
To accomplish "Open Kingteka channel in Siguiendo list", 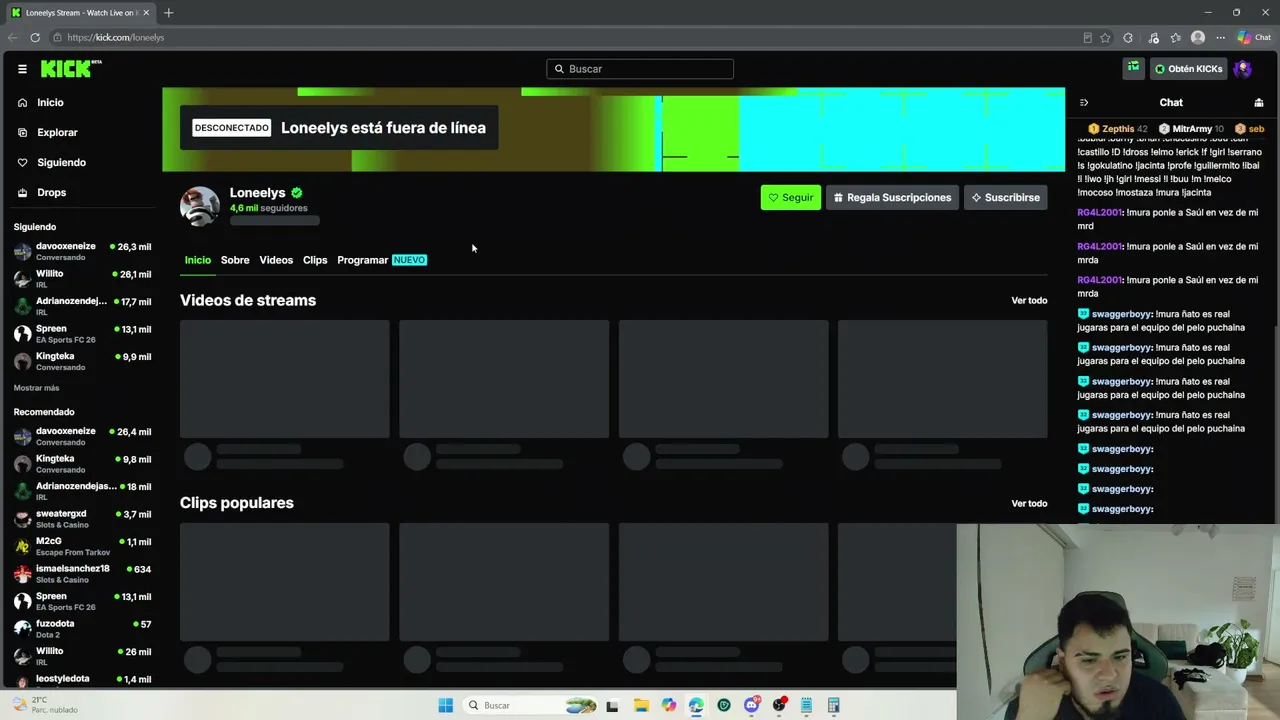I will tap(82, 361).
